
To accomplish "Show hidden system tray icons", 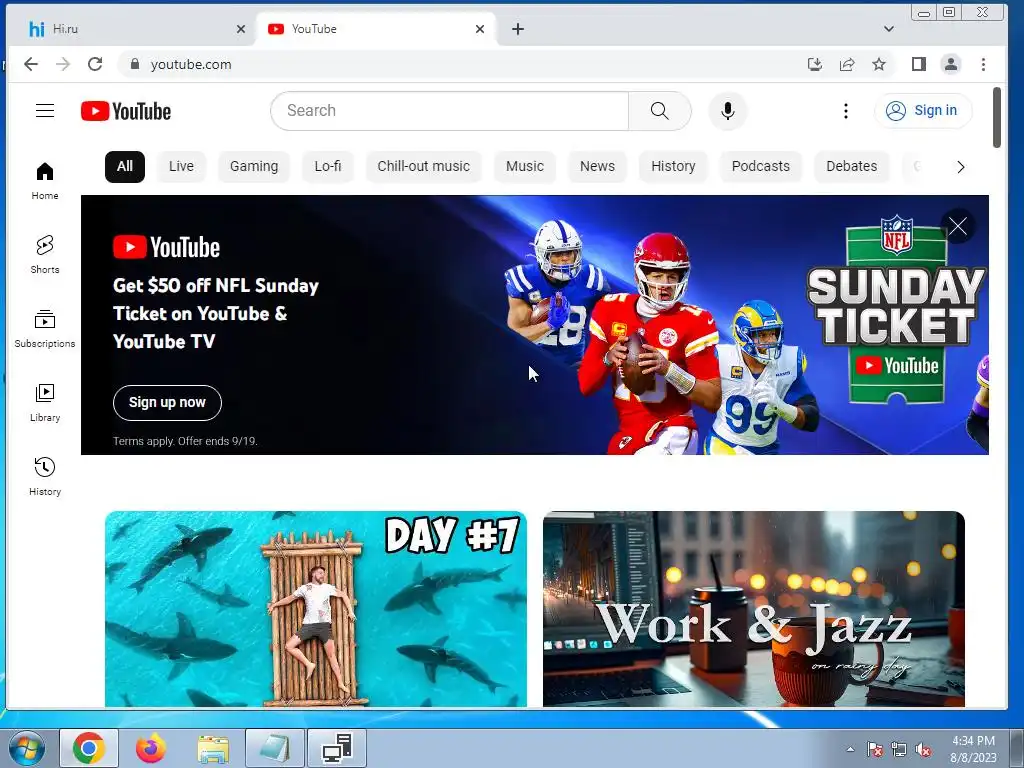I will tap(850, 749).
